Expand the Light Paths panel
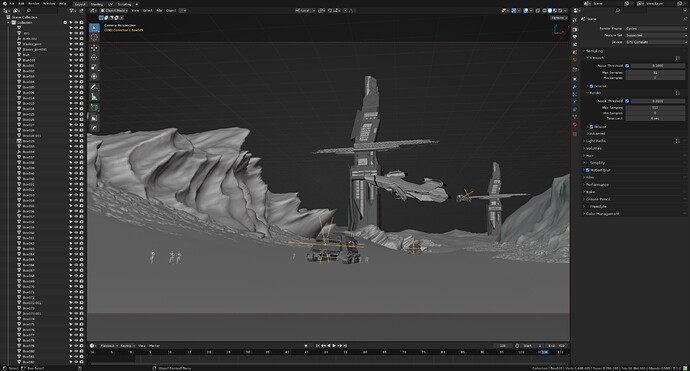The image size is (690, 371). click(595, 141)
